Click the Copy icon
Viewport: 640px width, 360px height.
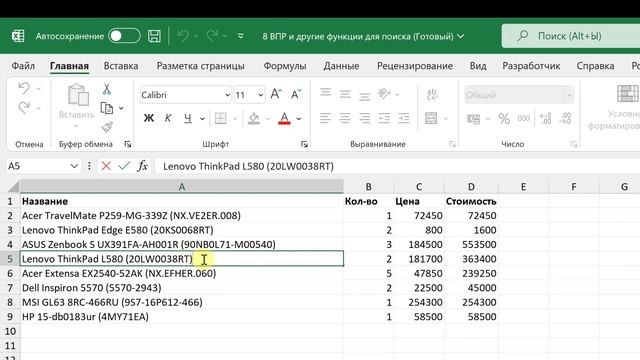[107, 108]
